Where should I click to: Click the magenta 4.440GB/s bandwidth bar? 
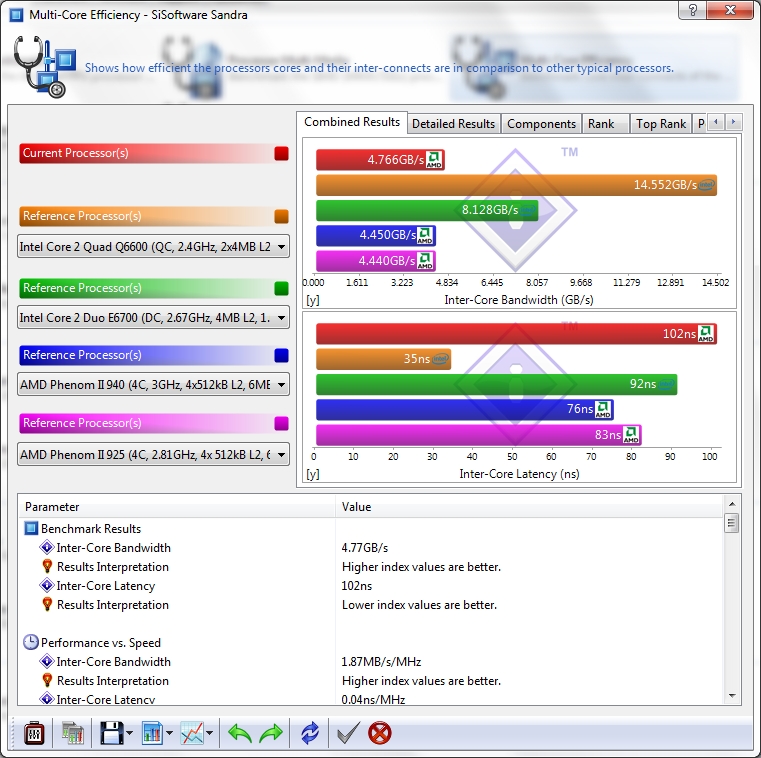click(x=376, y=261)
